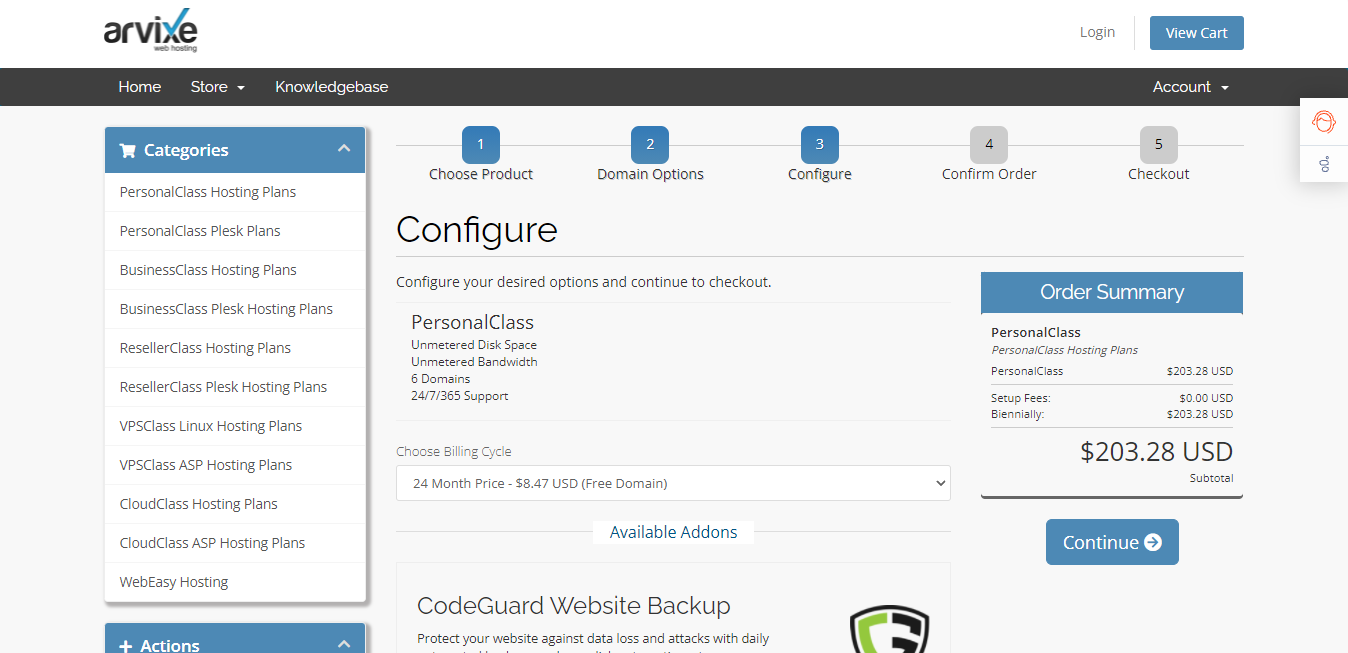Viewport: 1348px width, 653px height.
Task: Click the 6 Domains text
Action: point(441,379)
